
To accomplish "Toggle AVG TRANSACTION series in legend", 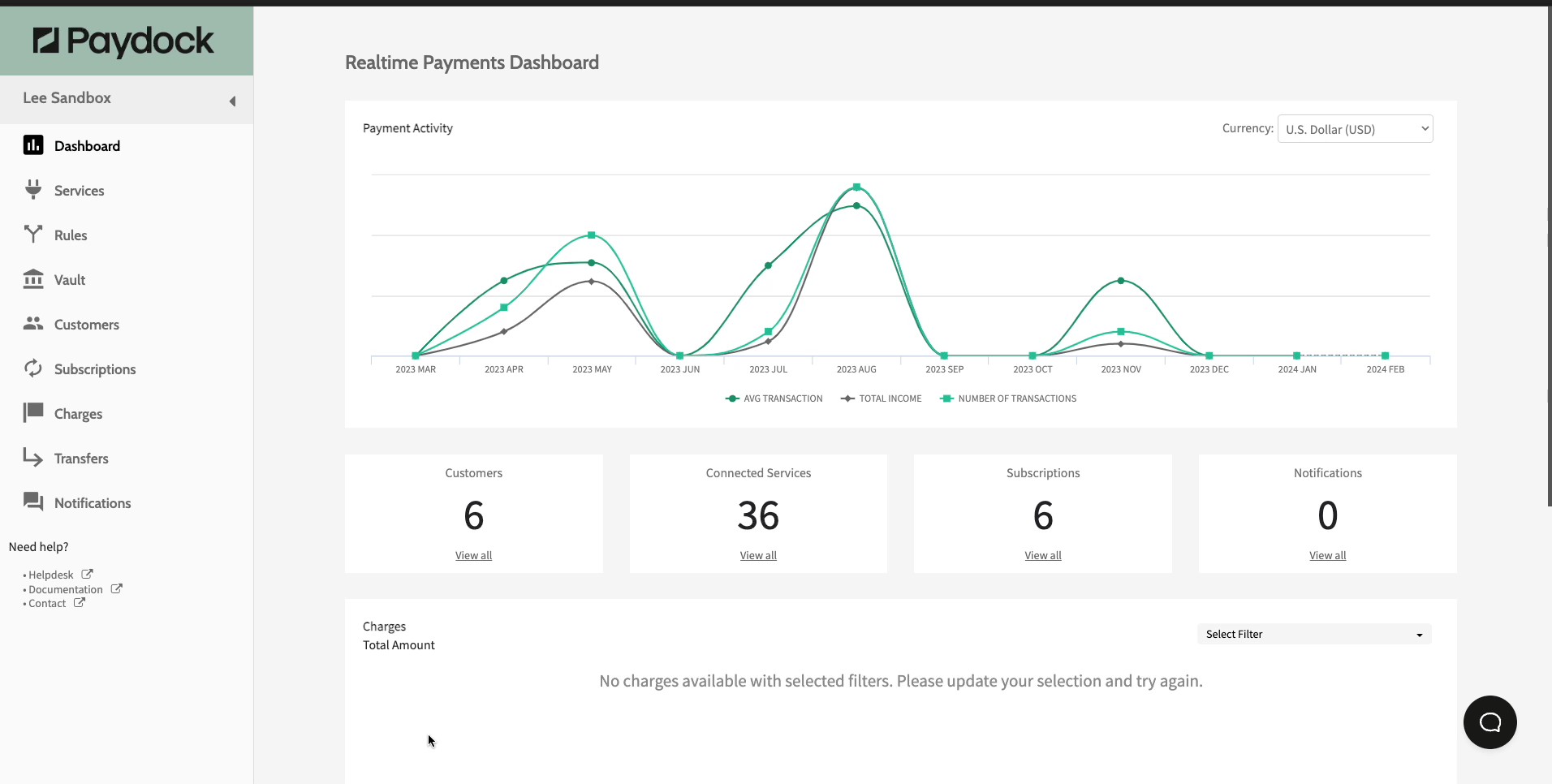I will pyautogui.click(x=774, y=398).
